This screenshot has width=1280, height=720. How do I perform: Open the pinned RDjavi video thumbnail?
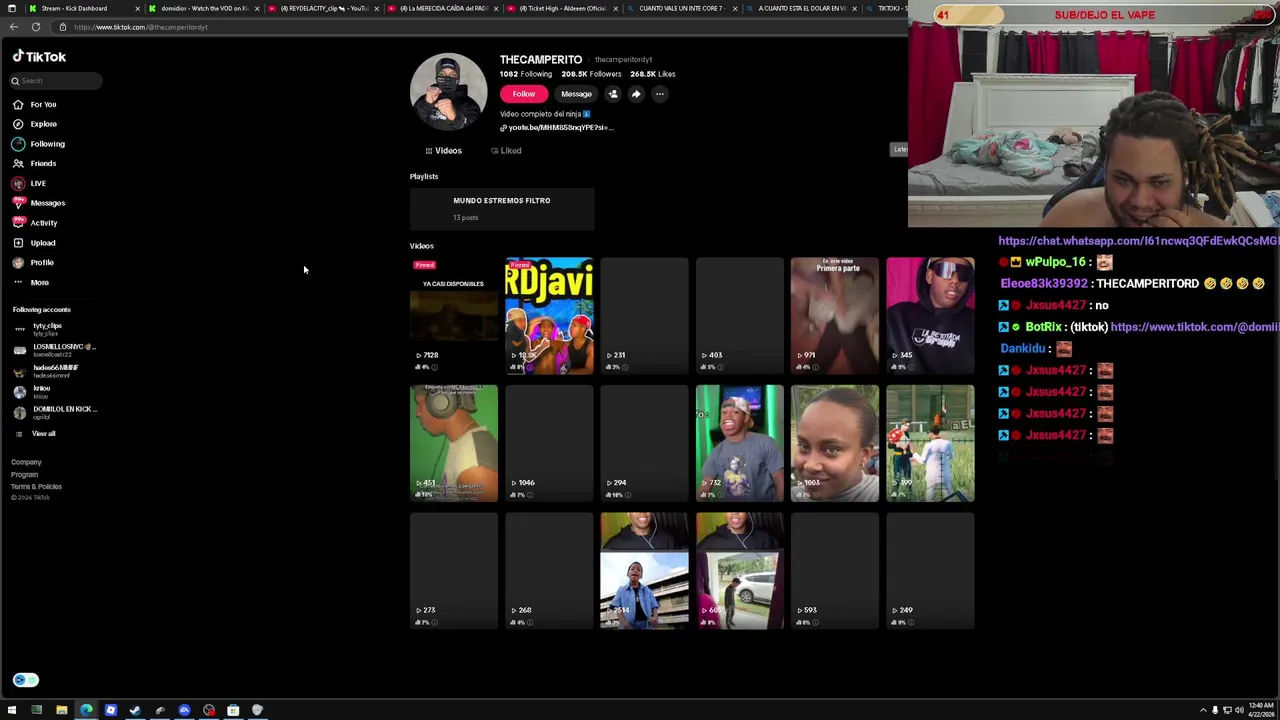click(549, 316)
